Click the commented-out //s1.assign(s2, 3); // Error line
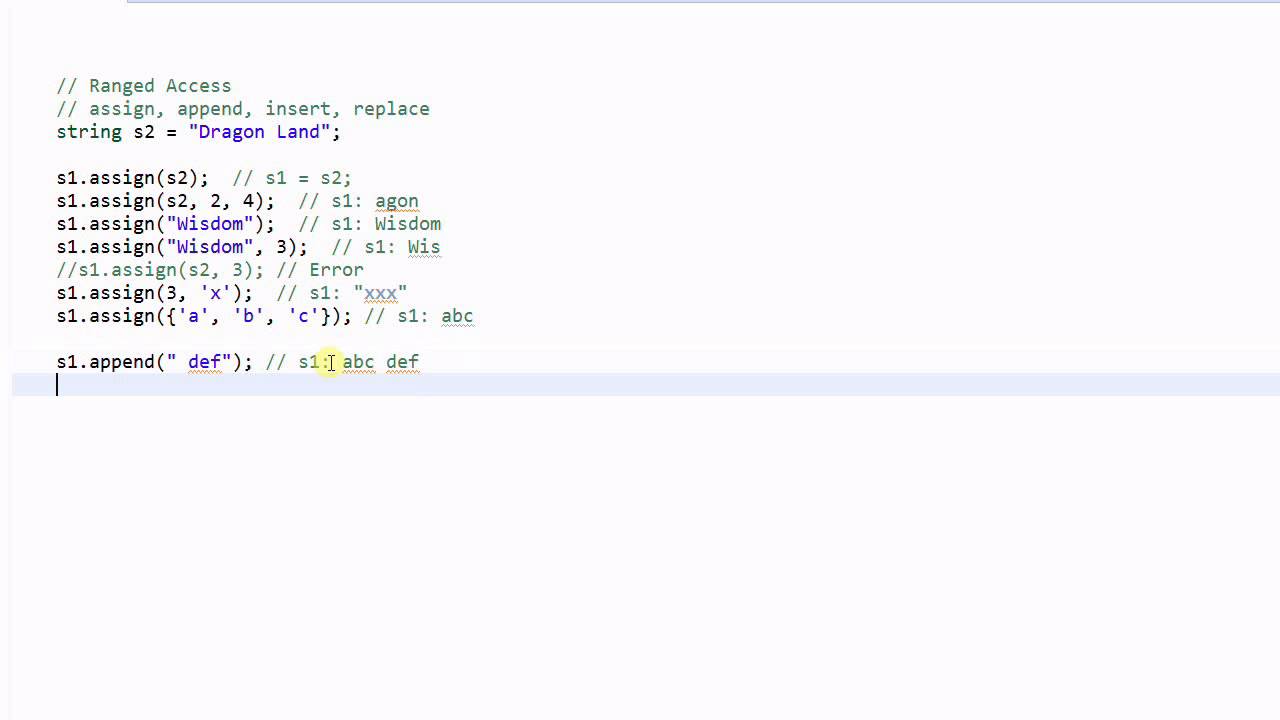 [x=210, y=270]
